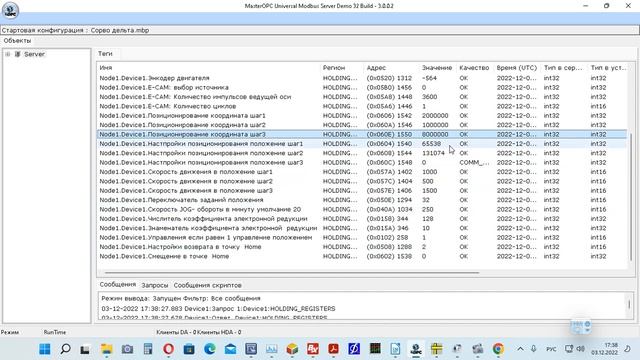Click the value 131074 cell
The image size is (640, 360).
click(433, 153)
